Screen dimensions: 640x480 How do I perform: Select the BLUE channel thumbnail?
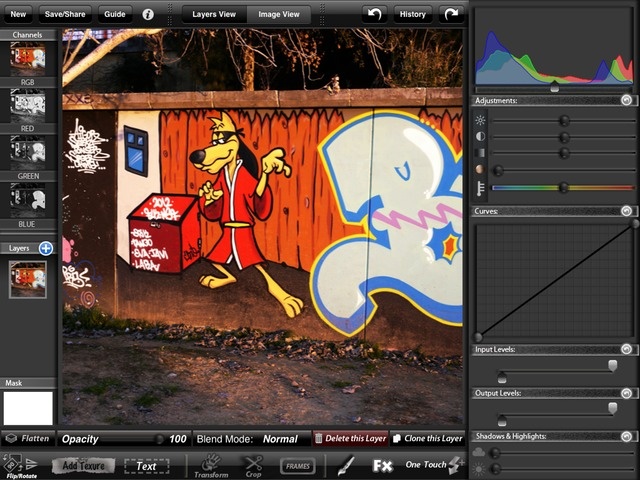click(x=28, y=200)
